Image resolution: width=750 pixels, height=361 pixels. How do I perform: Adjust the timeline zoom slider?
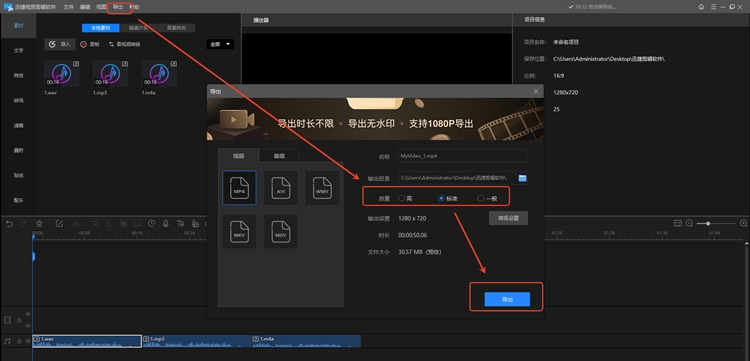717,223
